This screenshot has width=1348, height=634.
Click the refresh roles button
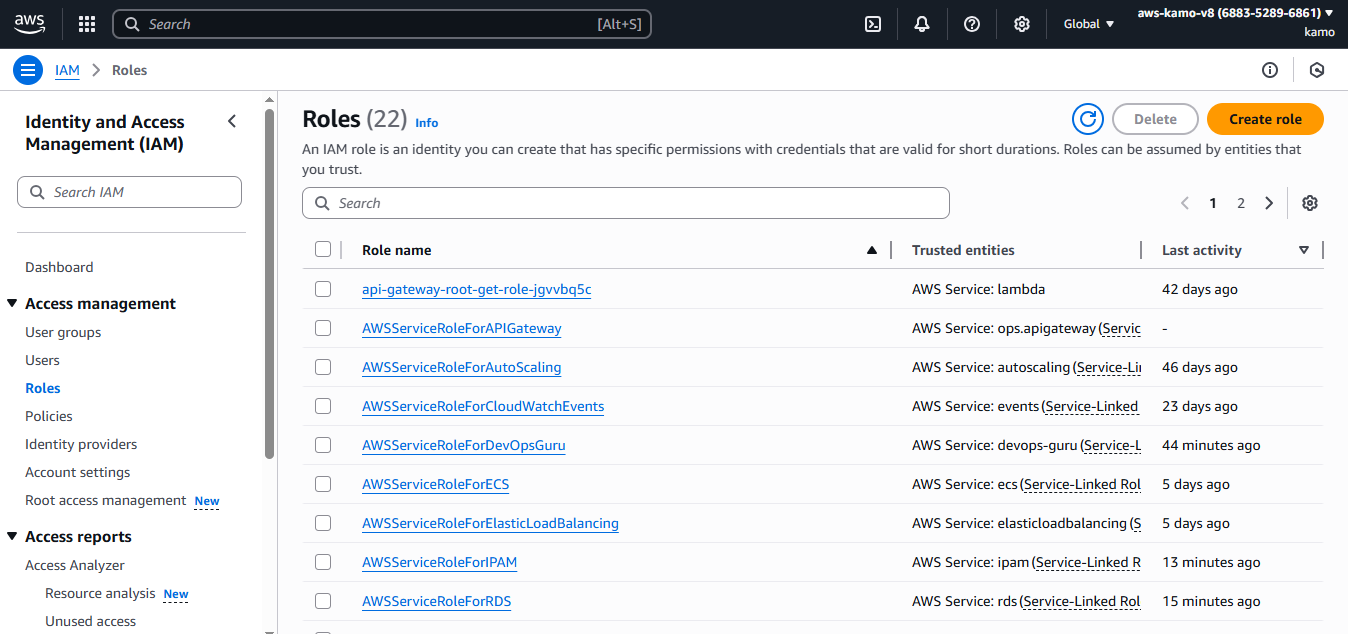click(1087, 119)
